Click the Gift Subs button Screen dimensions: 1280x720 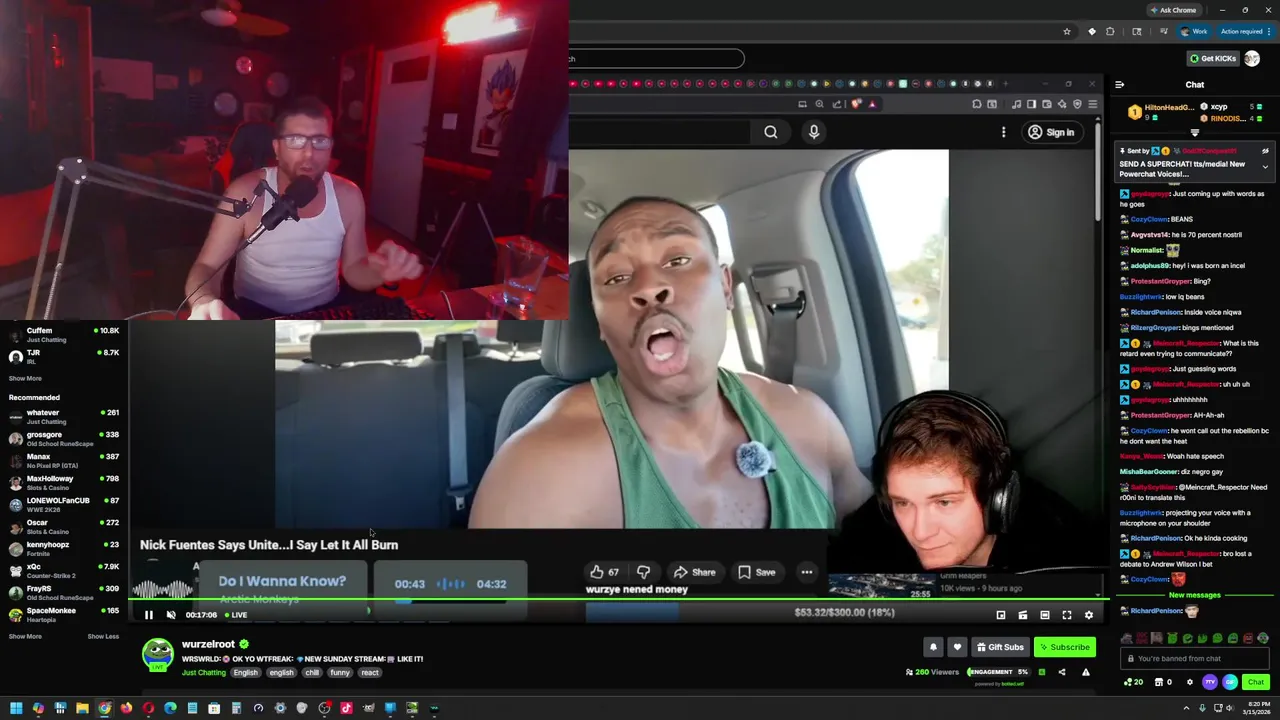click(1000, 647)
